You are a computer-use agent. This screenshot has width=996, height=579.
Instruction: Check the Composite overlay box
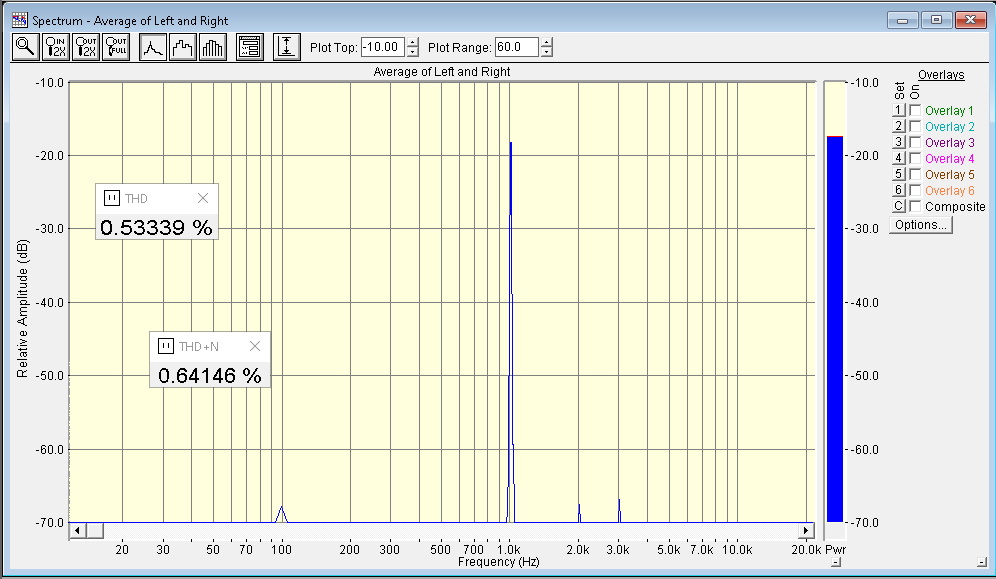pos(915,207)
